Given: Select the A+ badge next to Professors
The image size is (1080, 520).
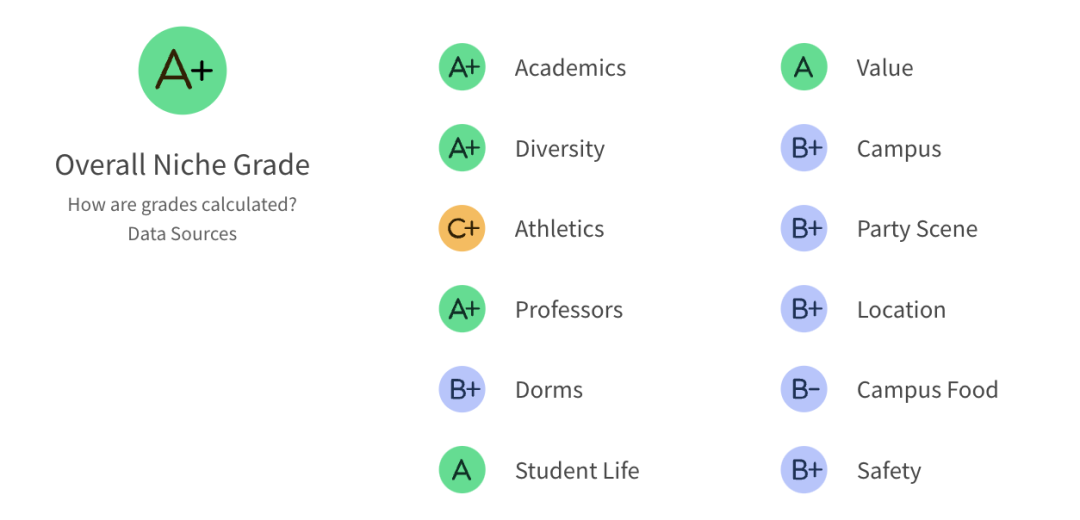Looking at the screenshot, I should (462, 309).
